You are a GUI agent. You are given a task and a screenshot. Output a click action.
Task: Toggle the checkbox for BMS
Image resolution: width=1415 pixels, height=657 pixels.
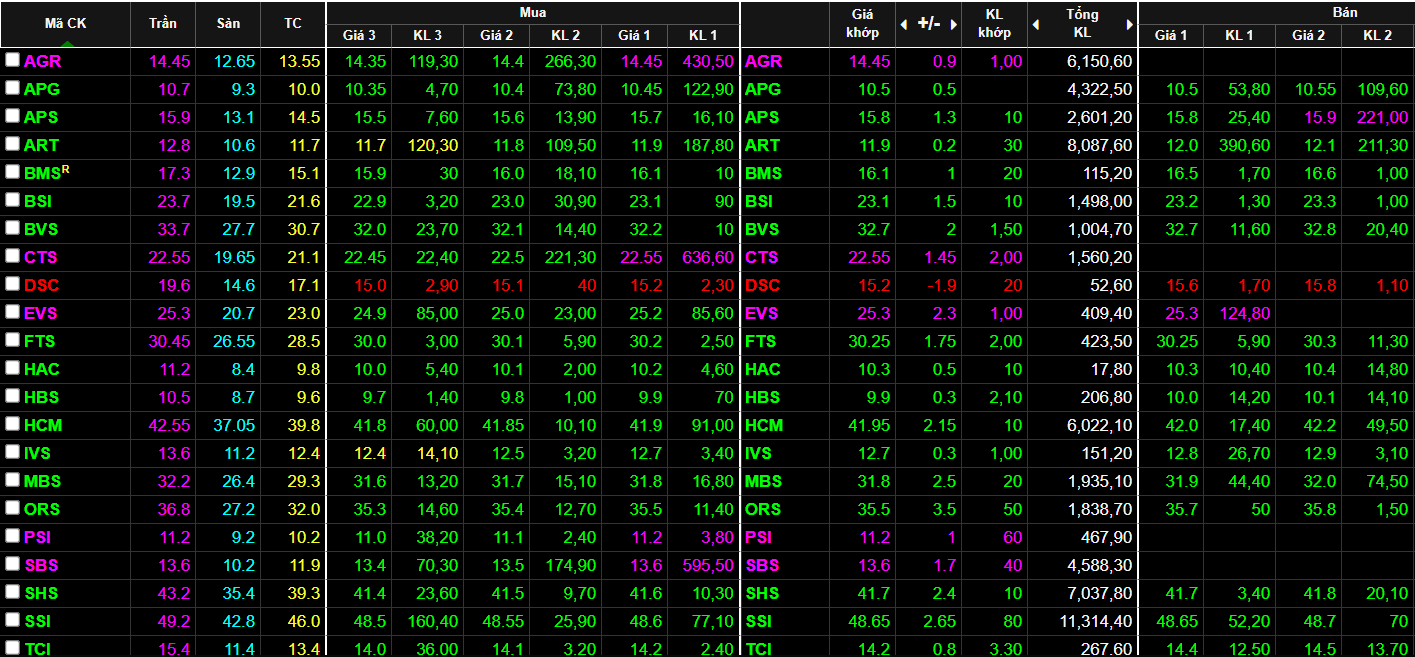coord(12,172)
